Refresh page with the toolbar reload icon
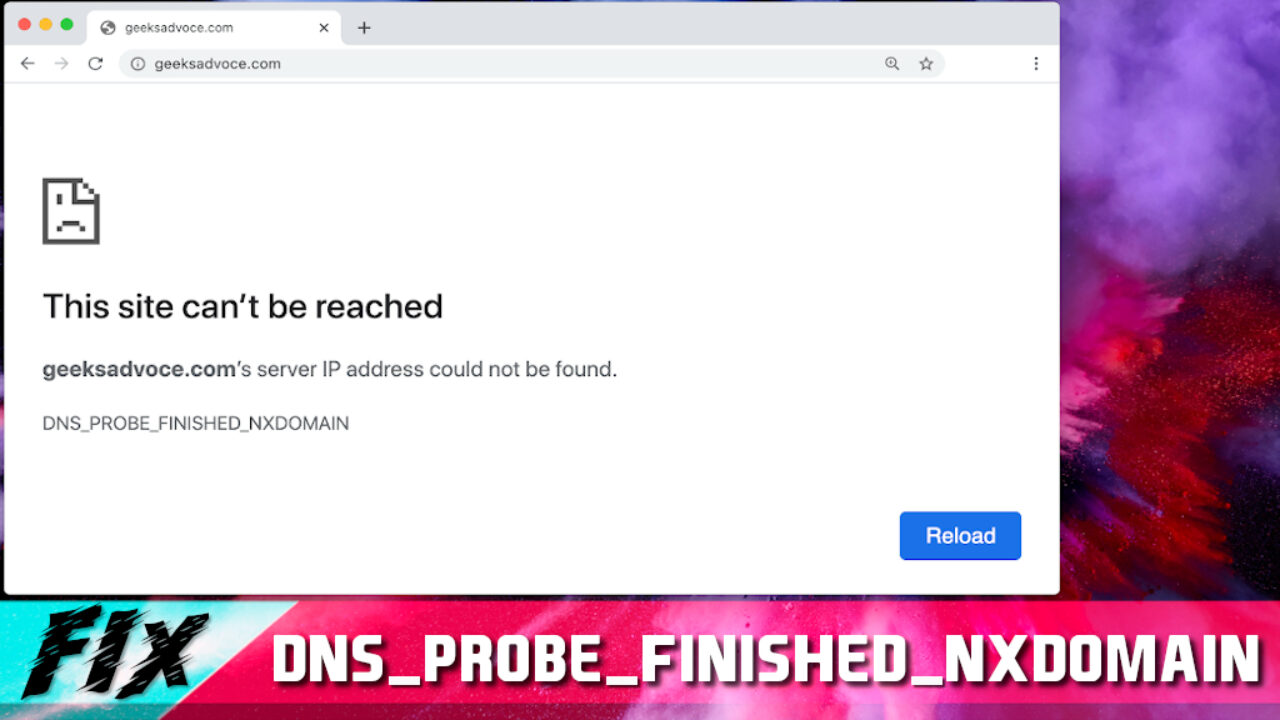 (95, 64)
